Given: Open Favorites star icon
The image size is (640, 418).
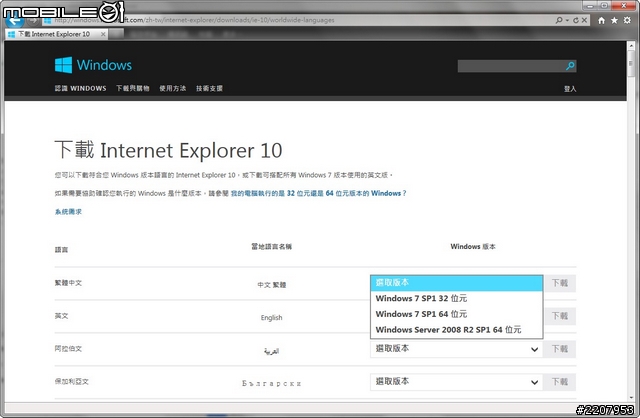Looking at the screenshot, I should click(x=614, y=20).
